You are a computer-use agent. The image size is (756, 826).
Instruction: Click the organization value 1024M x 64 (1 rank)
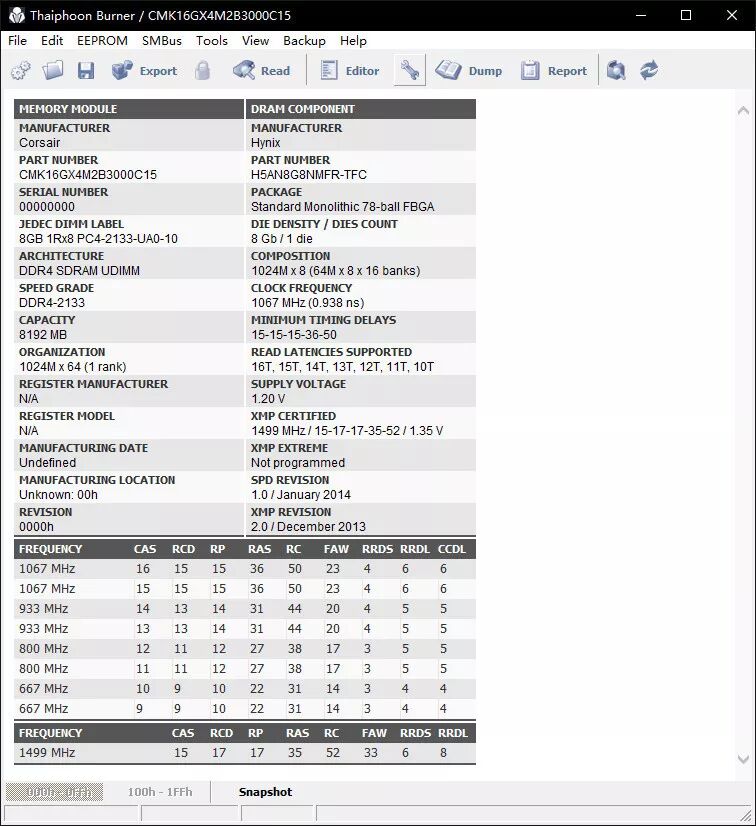click(x=73, y=367)
